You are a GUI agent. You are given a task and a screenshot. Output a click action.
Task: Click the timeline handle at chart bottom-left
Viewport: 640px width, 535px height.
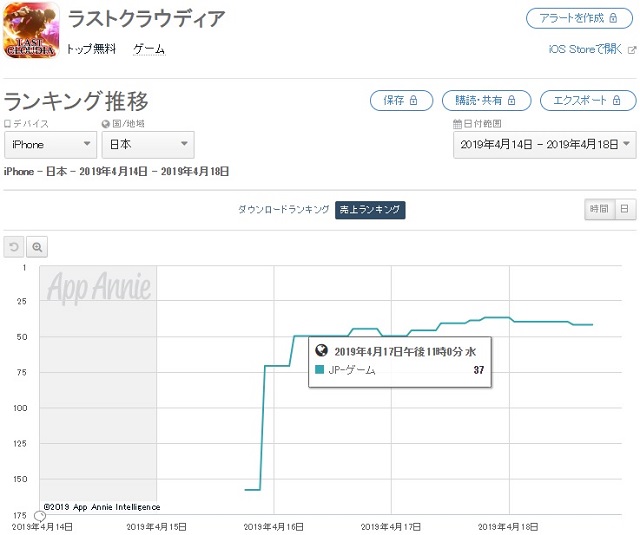[x=24, y=515]
